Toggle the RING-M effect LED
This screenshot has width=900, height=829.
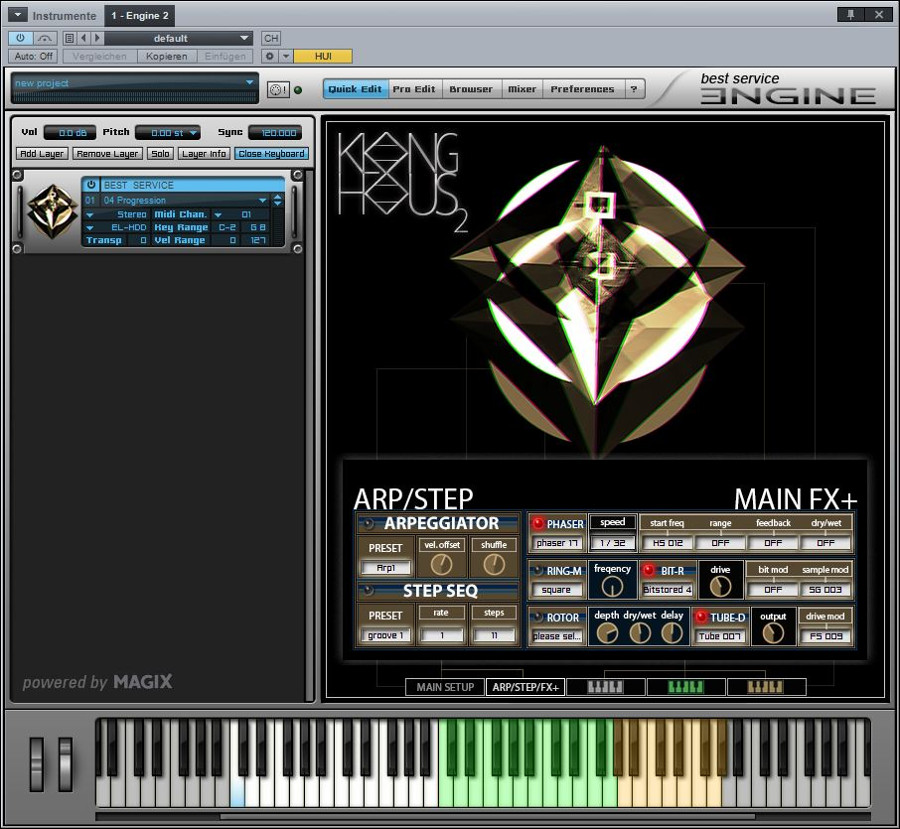point(538,571)
